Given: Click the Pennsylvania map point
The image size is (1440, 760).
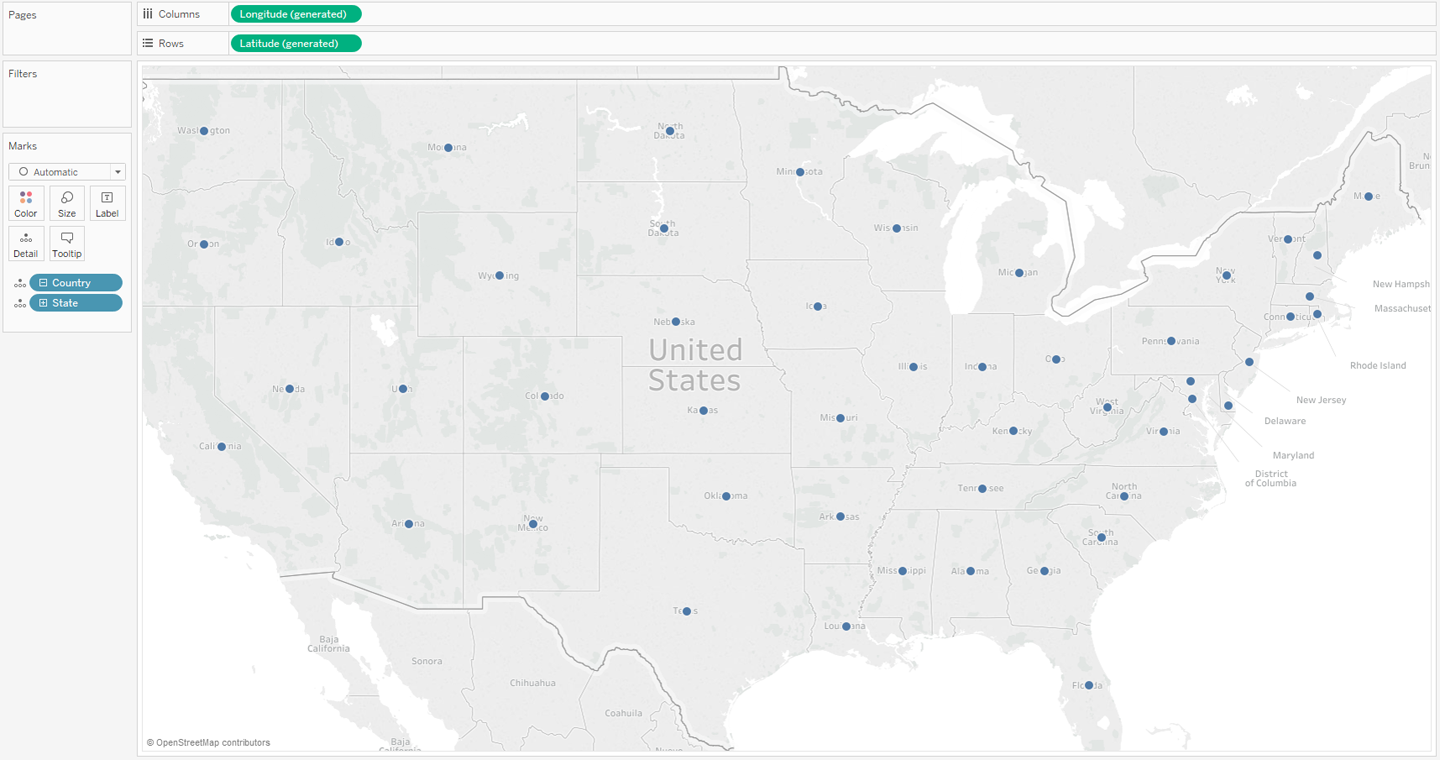Looking at the screenshot, I should click(1171, 341).
